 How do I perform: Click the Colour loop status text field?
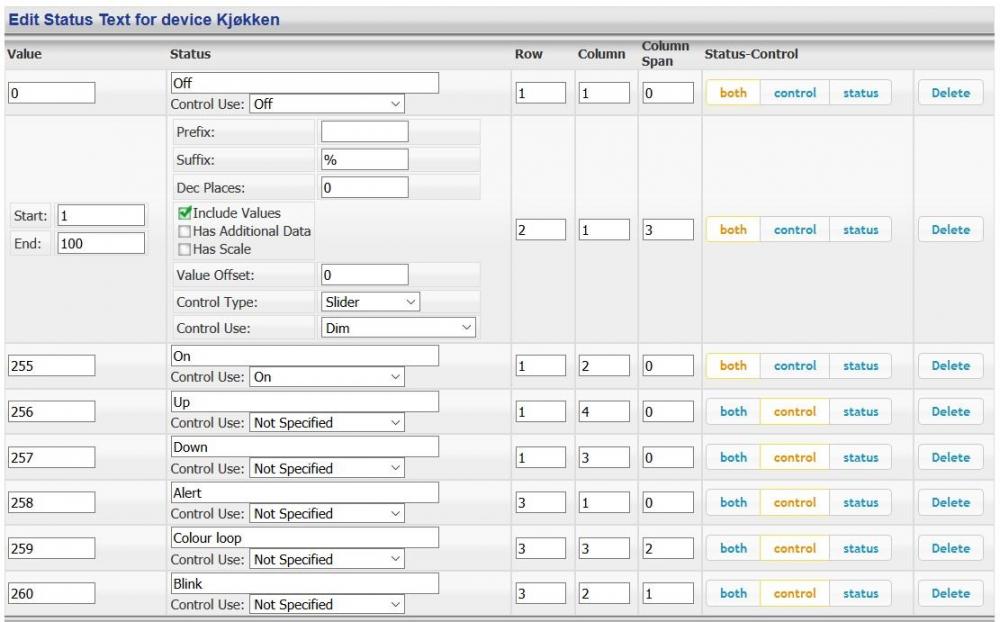[305, 538]
